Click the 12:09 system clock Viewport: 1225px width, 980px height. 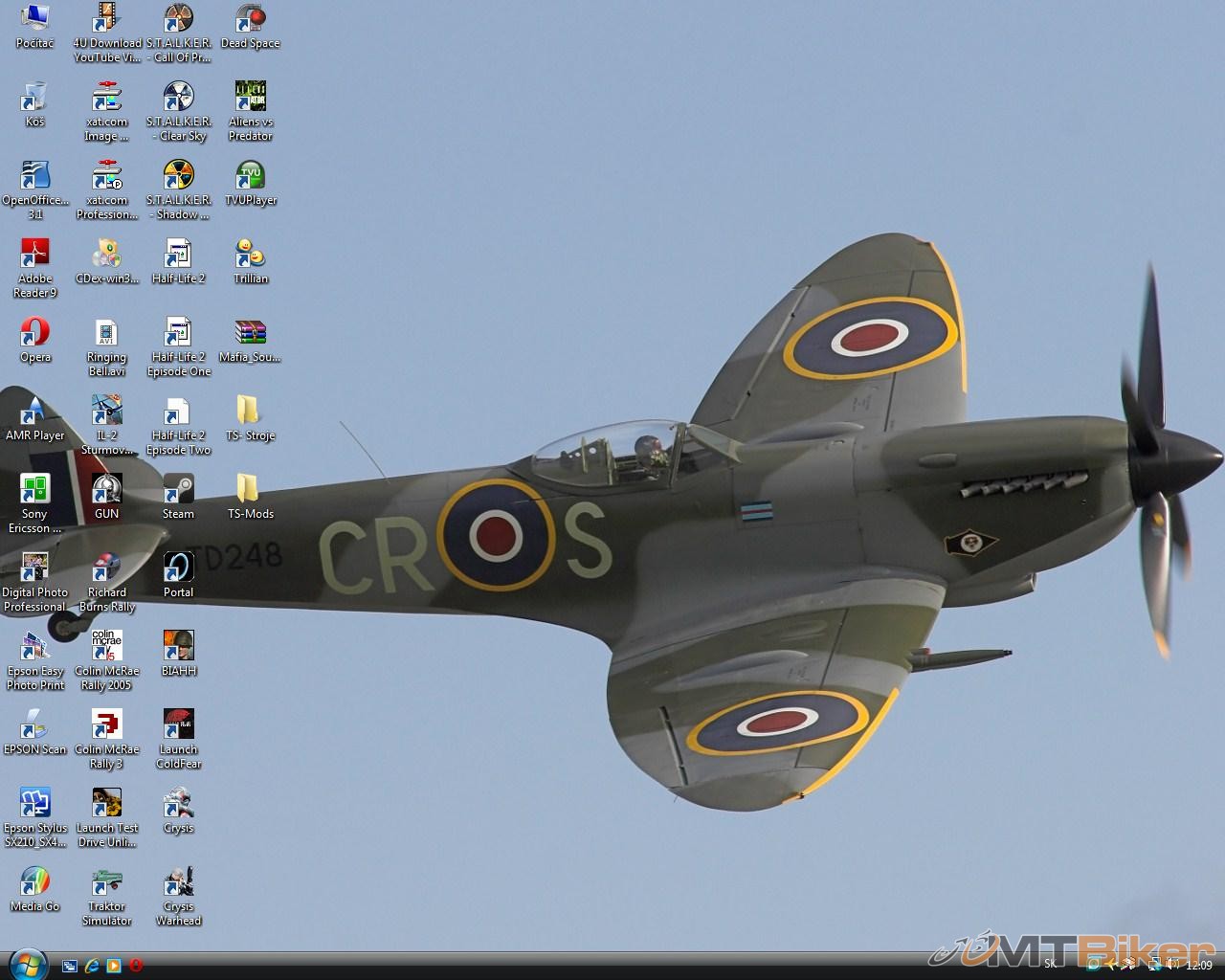[x=1198, y=966]
